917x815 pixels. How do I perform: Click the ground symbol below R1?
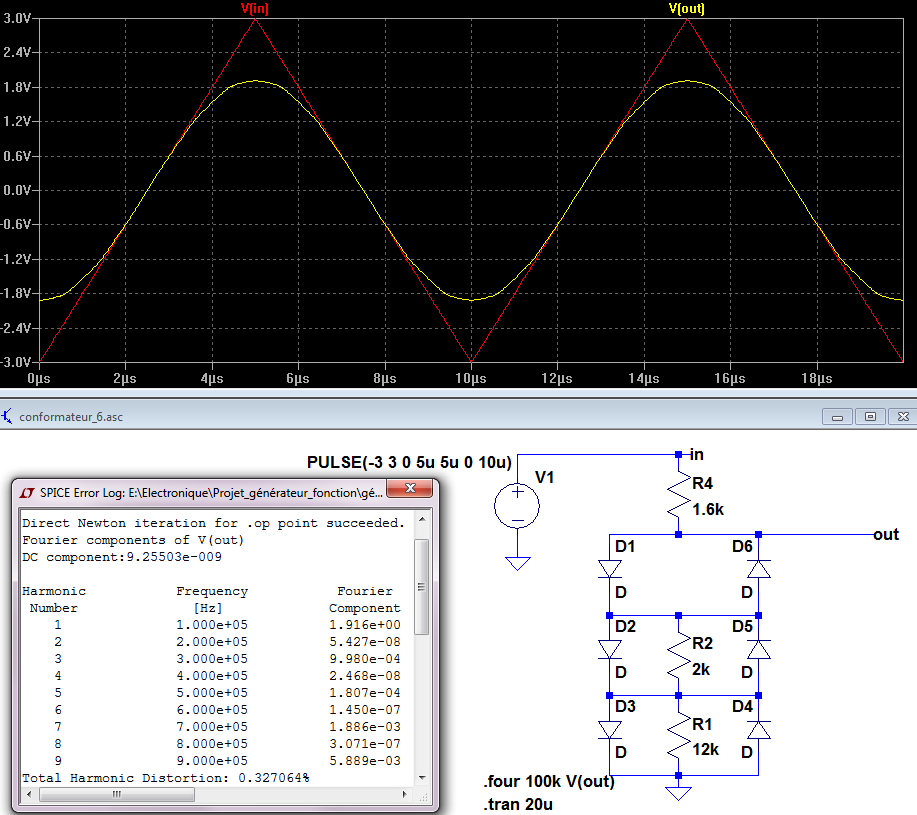[x=678, y=793]
